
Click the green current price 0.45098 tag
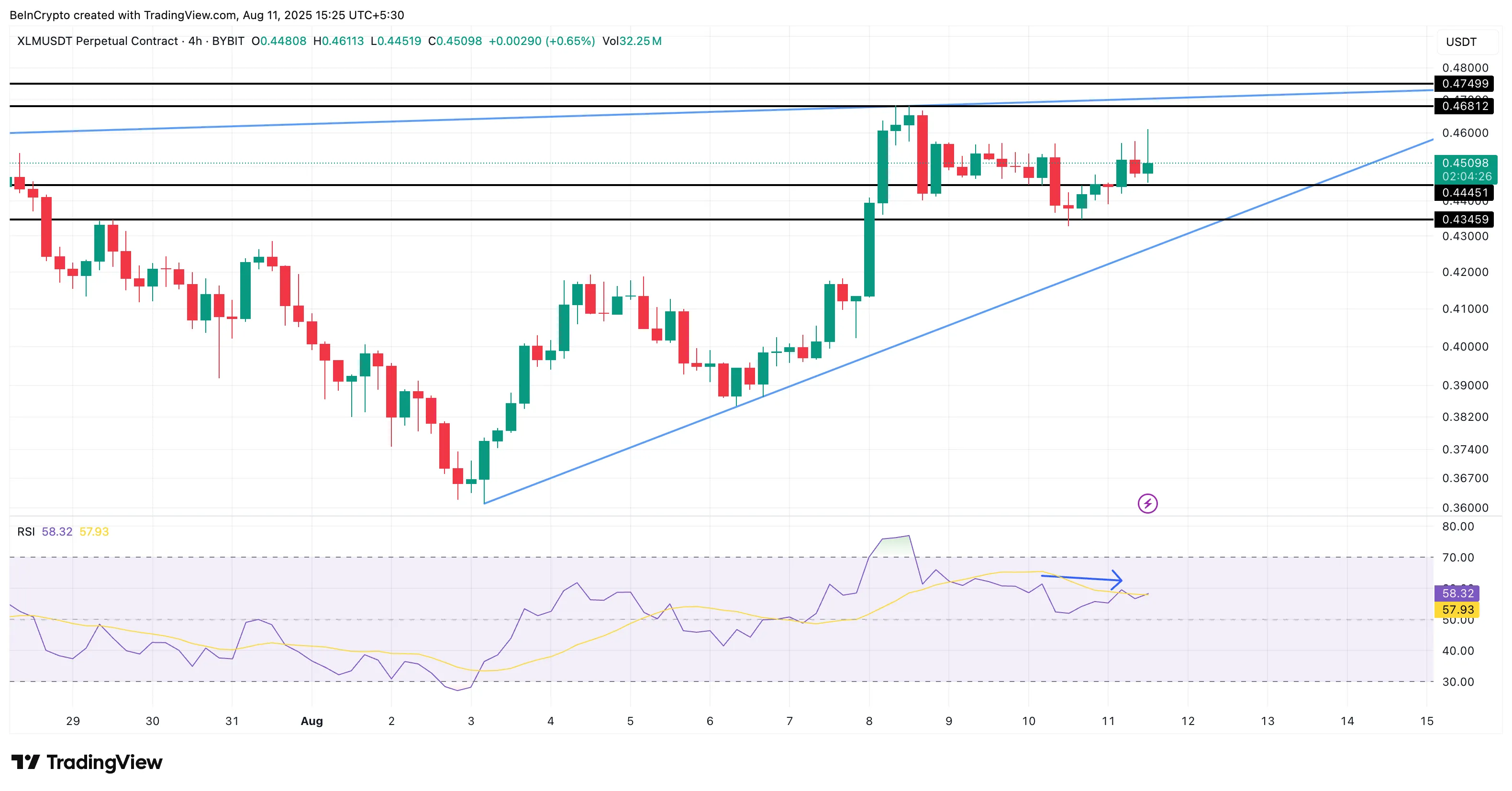tap(1466, 170)
